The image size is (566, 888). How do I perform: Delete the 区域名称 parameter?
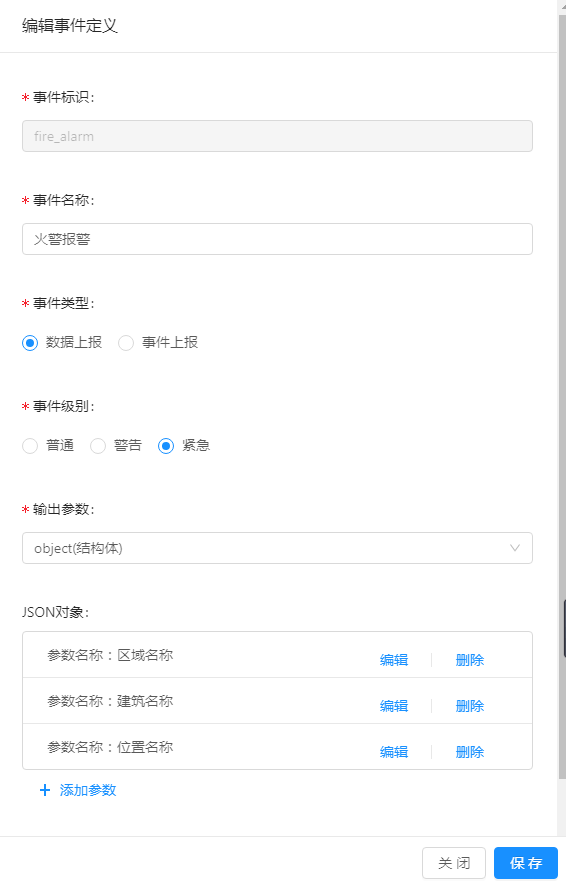(x=470, y=660)
